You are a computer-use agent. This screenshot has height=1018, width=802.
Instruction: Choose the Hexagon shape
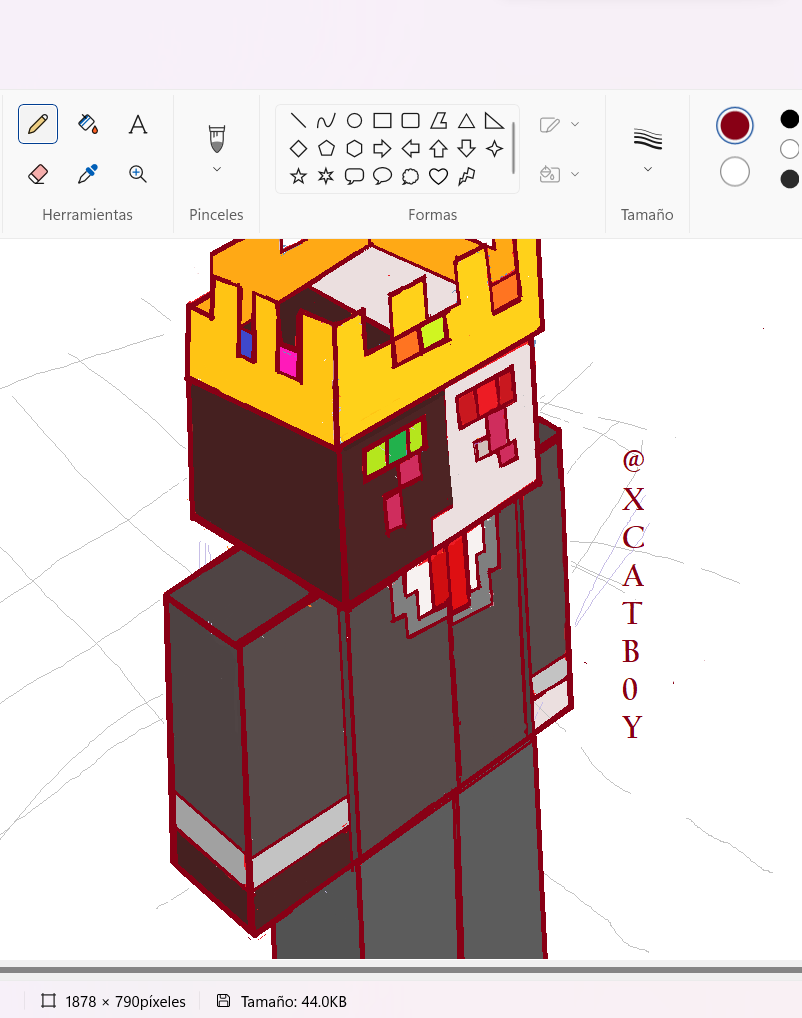point(354,149)
